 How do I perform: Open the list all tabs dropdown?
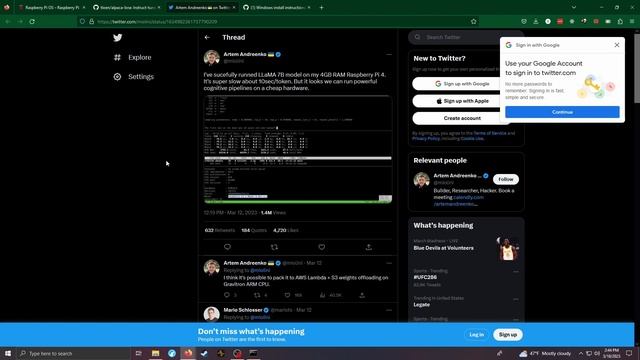(x=573, y=7)
